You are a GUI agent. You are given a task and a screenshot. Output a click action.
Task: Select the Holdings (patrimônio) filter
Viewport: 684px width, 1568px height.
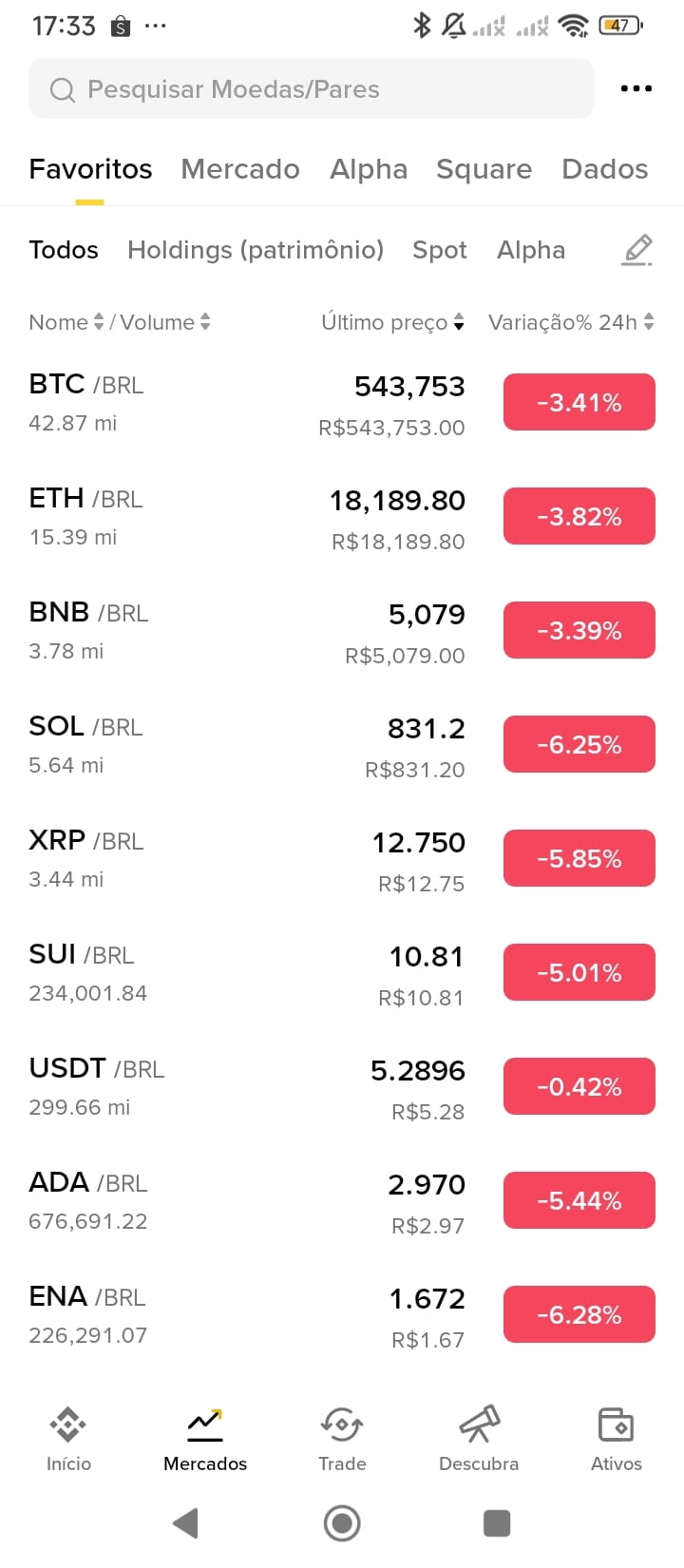point(256,250)
